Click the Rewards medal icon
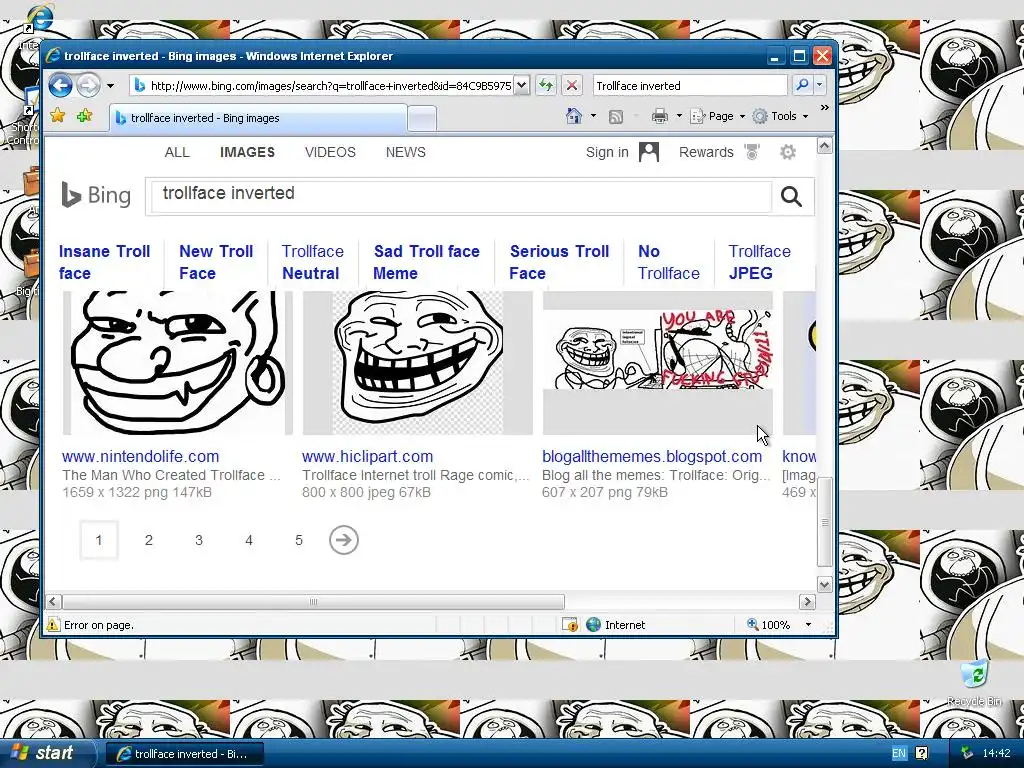1024x768 pixels. [752, 152]
